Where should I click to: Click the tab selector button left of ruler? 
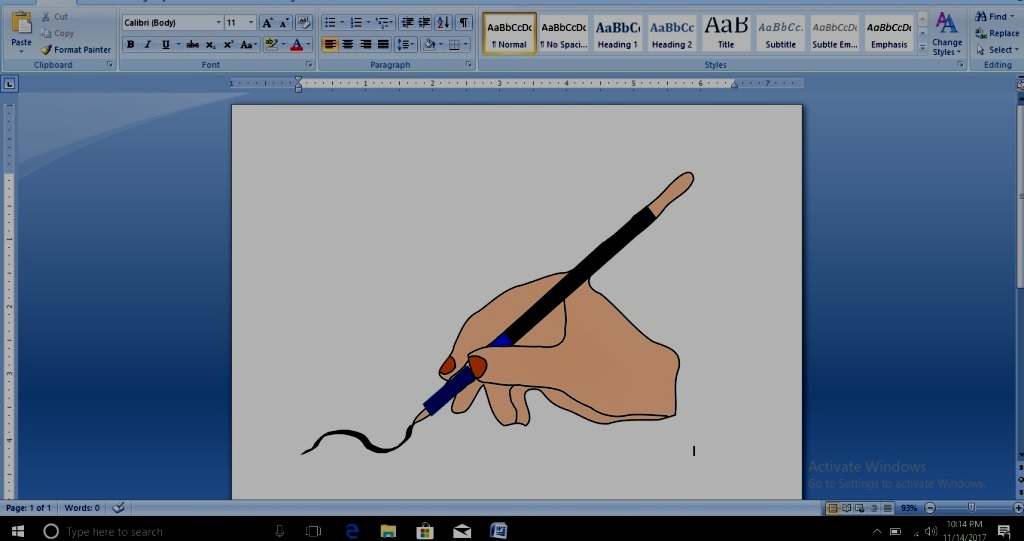click(10, 84)
